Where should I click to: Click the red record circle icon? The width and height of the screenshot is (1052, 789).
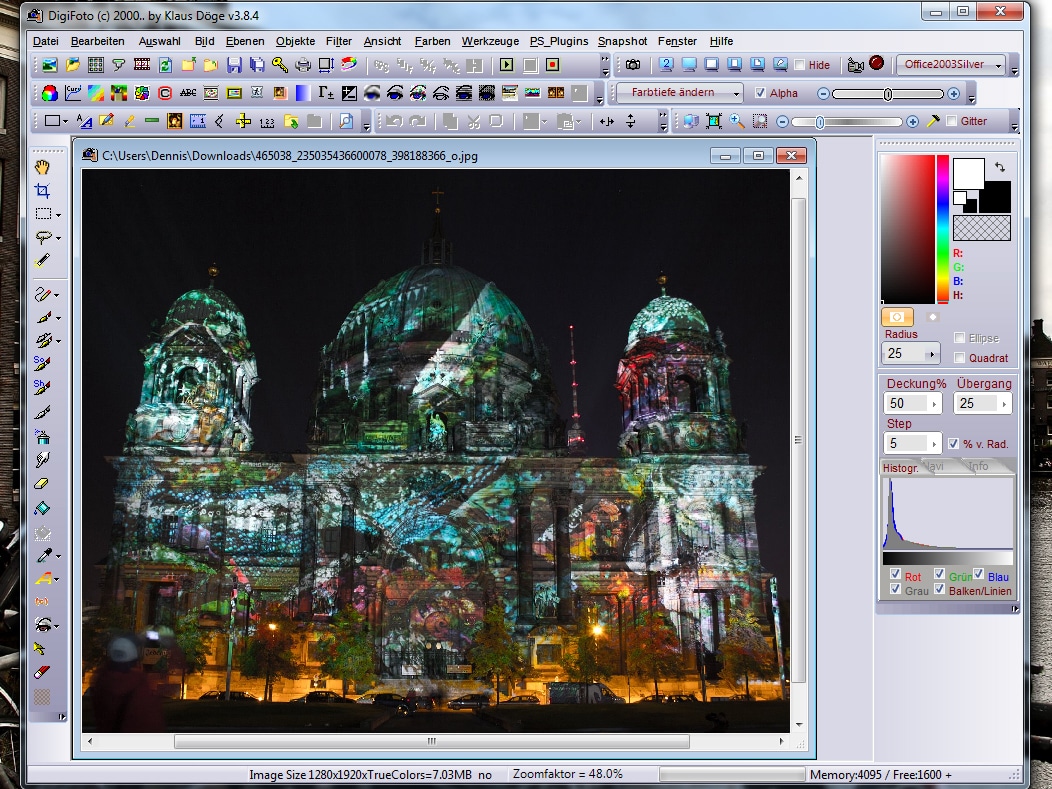coord(877,64)
